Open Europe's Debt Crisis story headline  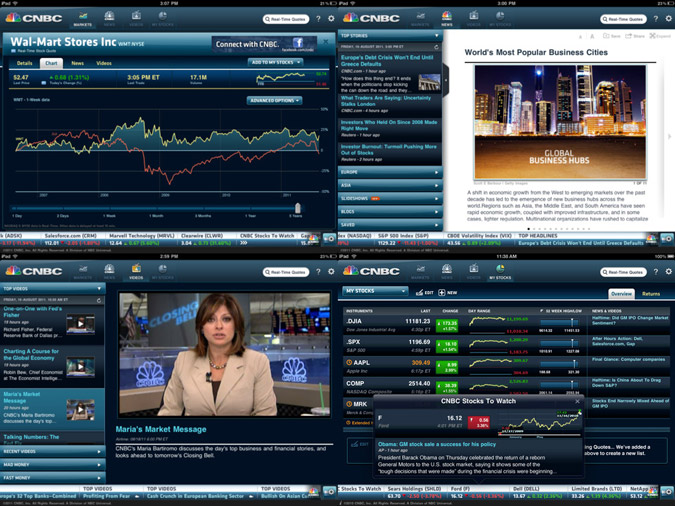coord(387,60)
